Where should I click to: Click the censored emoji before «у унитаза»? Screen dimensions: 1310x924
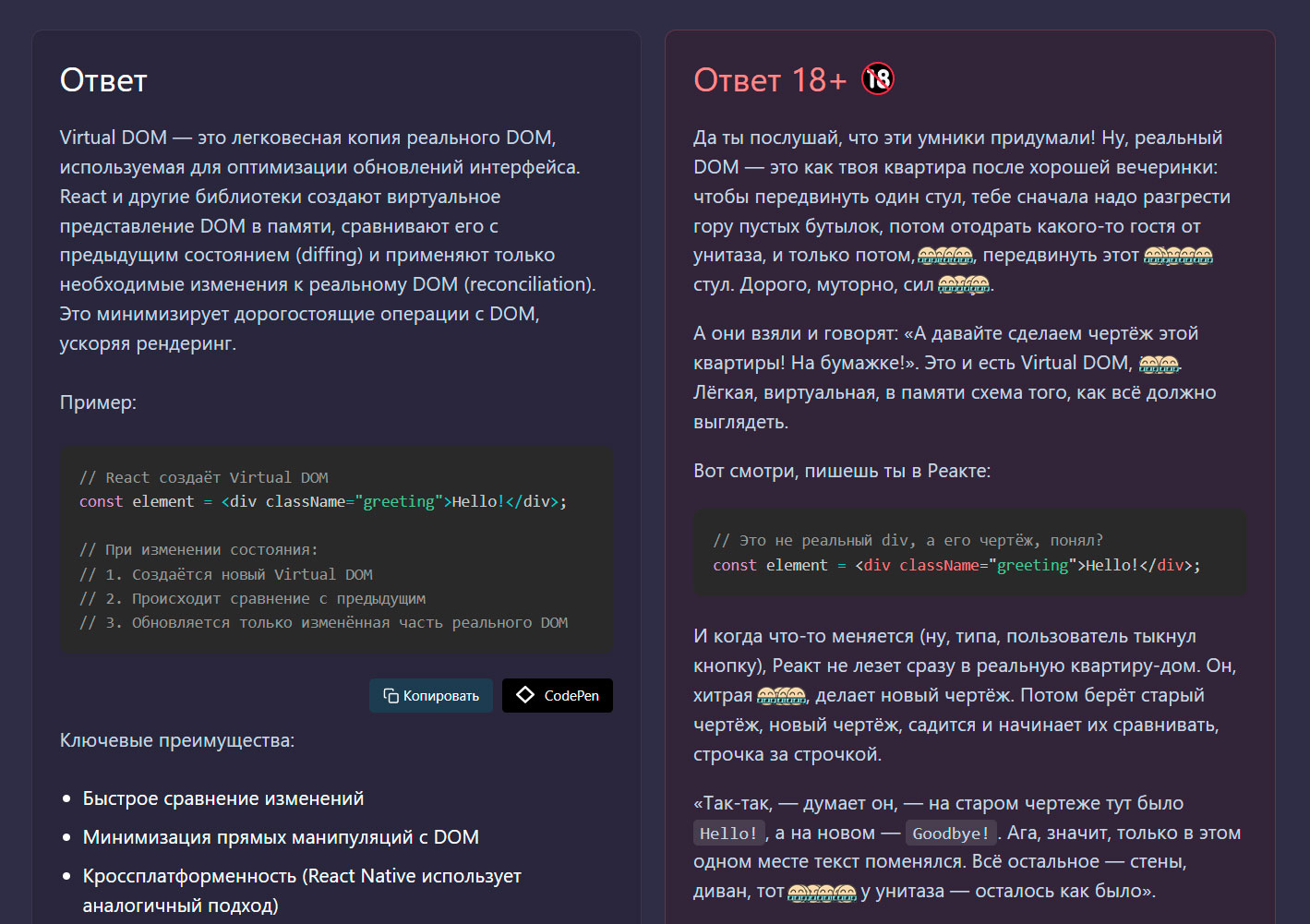[822, 892]
